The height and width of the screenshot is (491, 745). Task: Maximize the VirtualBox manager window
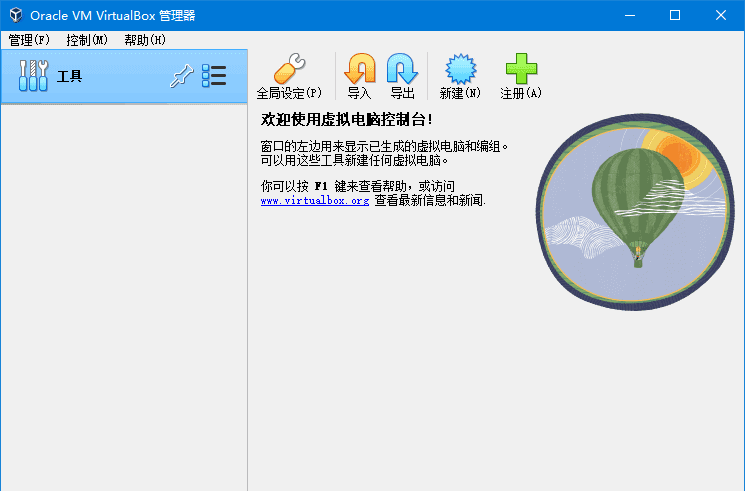[x=675, y=15]
